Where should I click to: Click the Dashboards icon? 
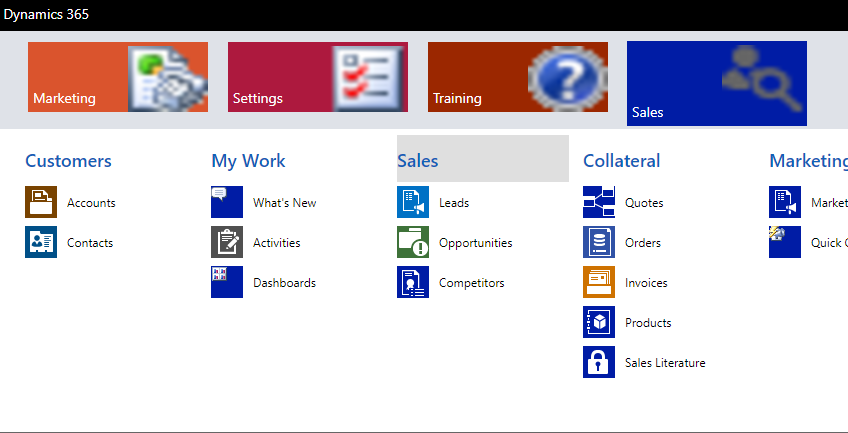227,282
